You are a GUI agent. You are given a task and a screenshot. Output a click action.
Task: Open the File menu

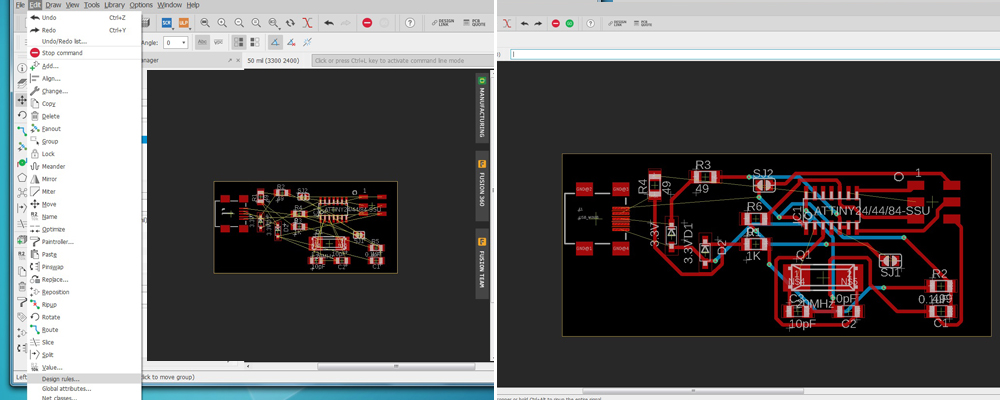click(x=20, y=4)
